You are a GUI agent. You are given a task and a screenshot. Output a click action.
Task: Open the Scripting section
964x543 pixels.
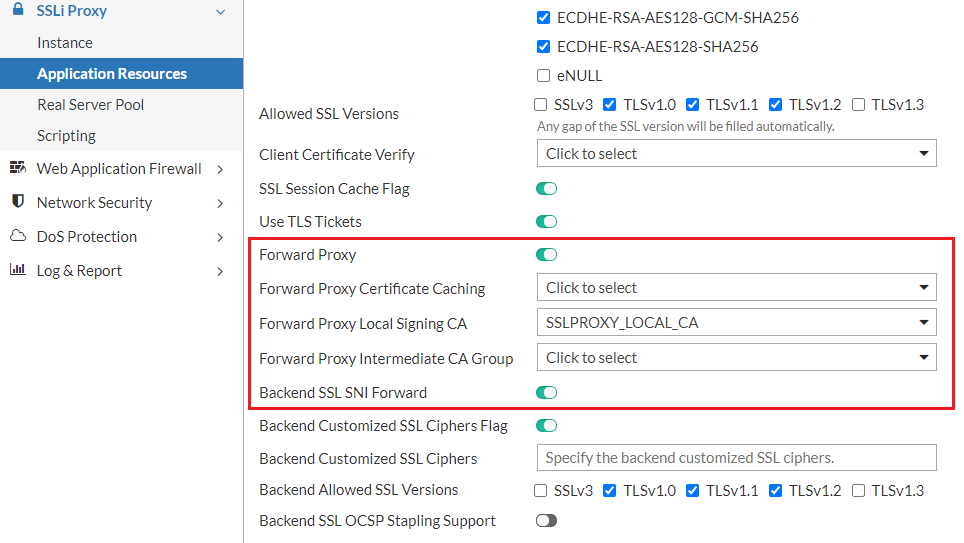66,136
